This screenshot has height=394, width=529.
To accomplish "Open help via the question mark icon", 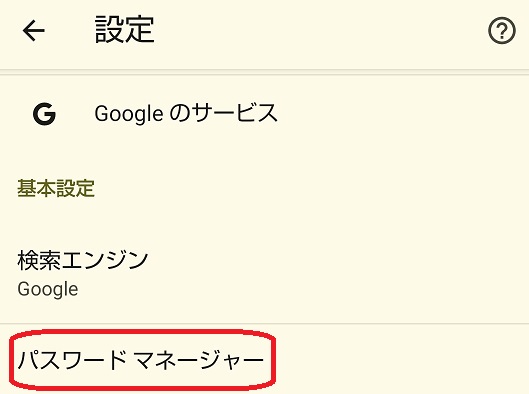I will pos(502,31).
